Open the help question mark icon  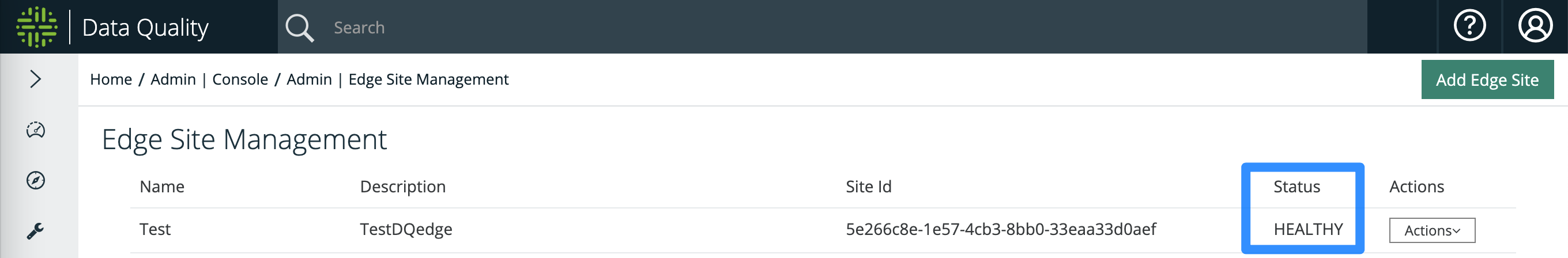click(x=1469, y=26)
